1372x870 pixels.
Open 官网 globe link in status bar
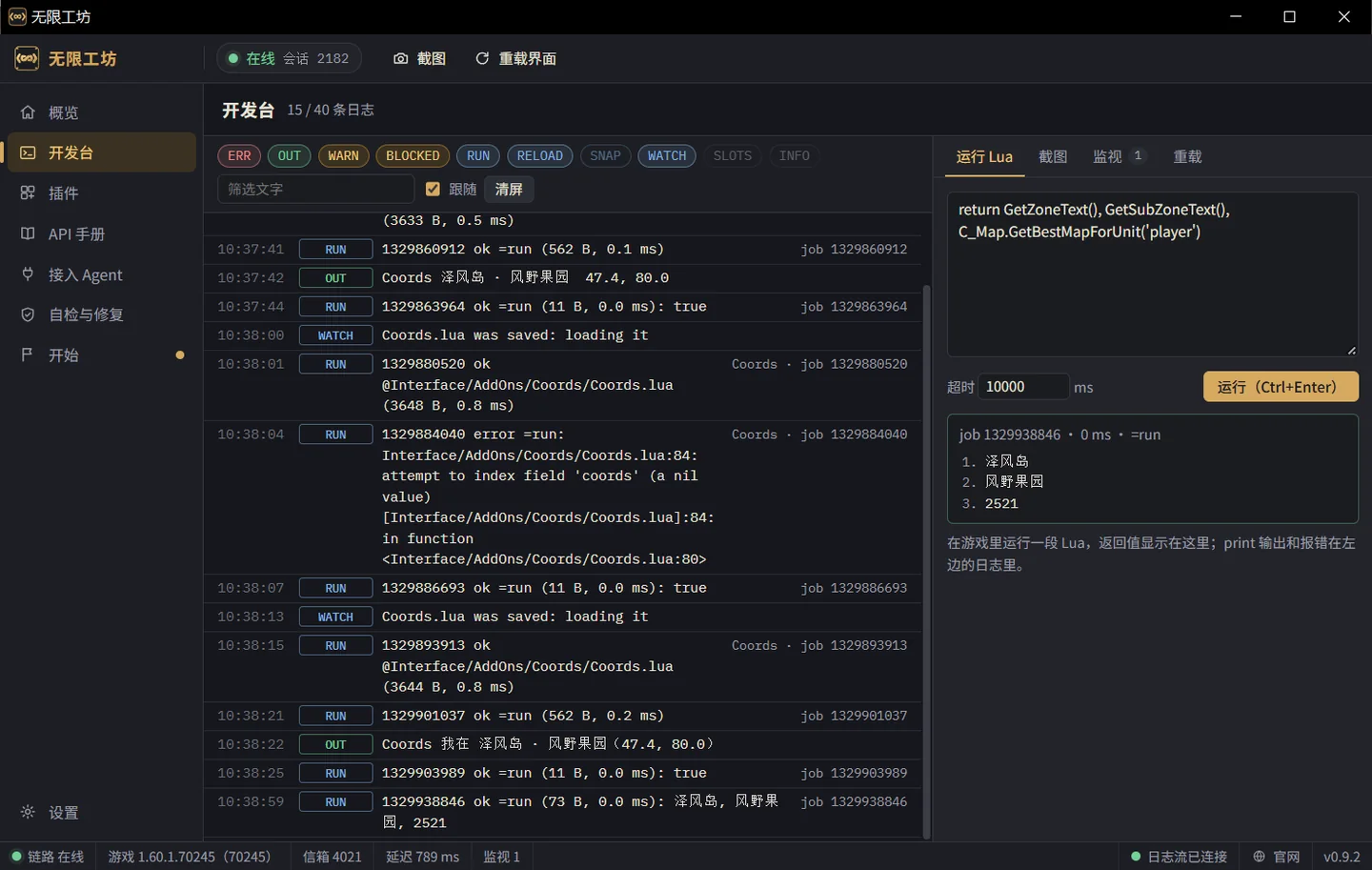(x=1277, y=857)
